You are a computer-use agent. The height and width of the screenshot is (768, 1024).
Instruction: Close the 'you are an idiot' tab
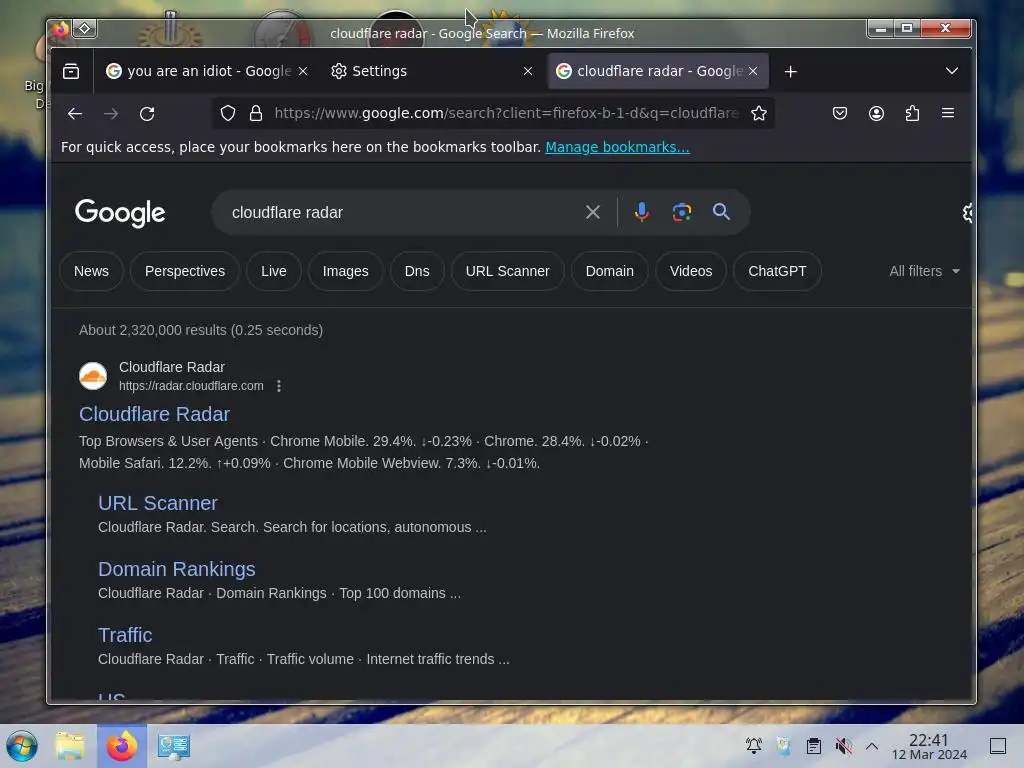pos(303,71)
